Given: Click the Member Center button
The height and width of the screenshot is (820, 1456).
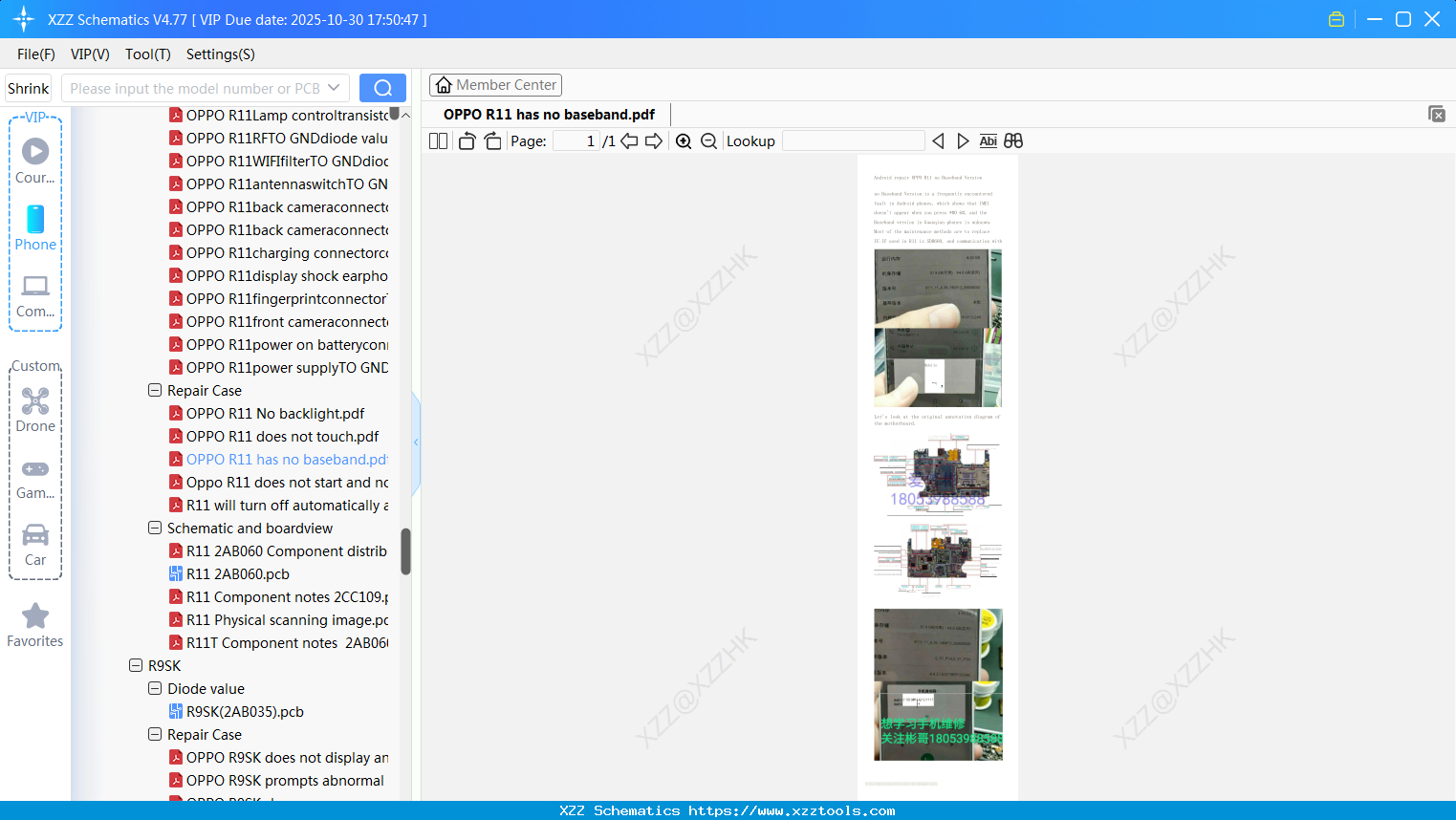Looking at the screenshot, I should point(495,84).
